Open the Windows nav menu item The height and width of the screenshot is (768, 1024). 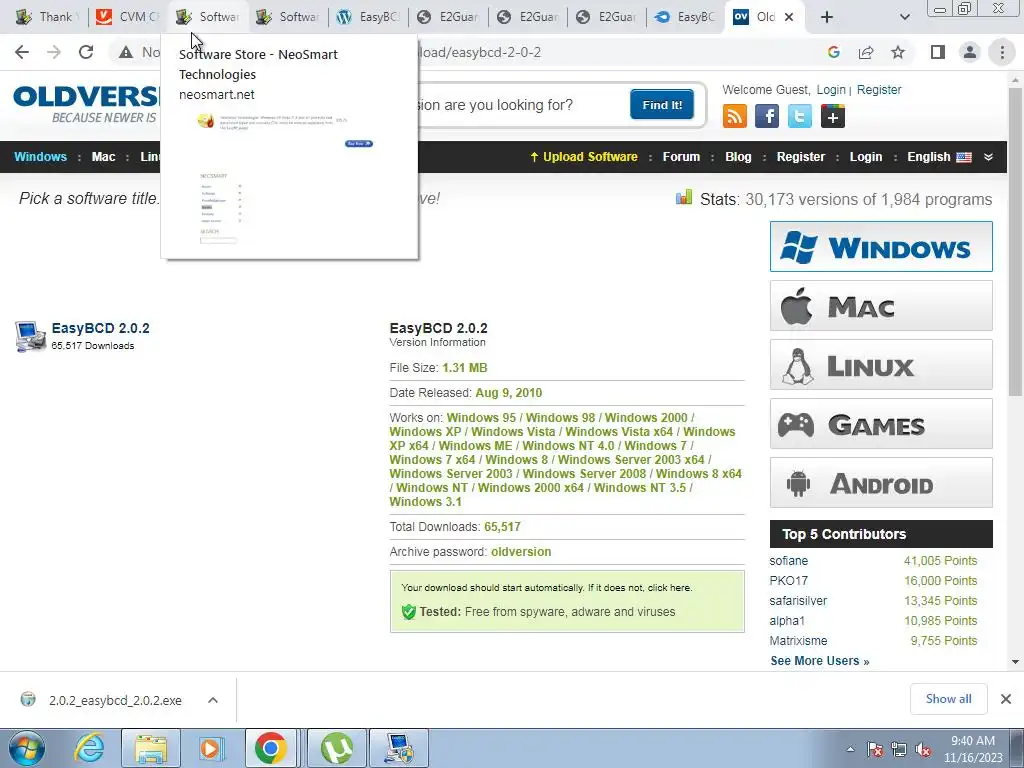tap(40, 157)
